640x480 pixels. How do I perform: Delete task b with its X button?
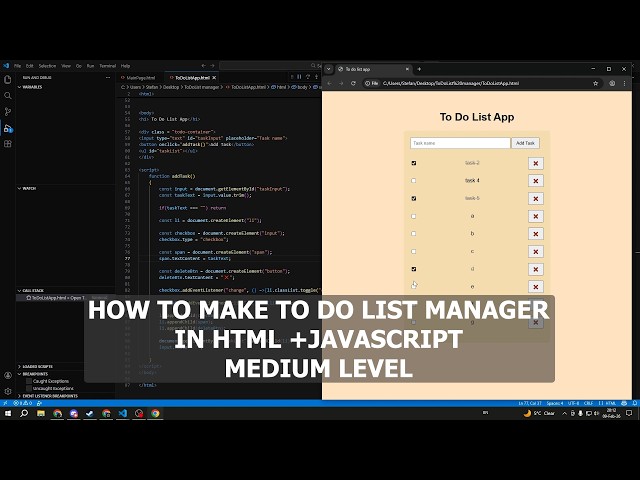click(536, 234)
